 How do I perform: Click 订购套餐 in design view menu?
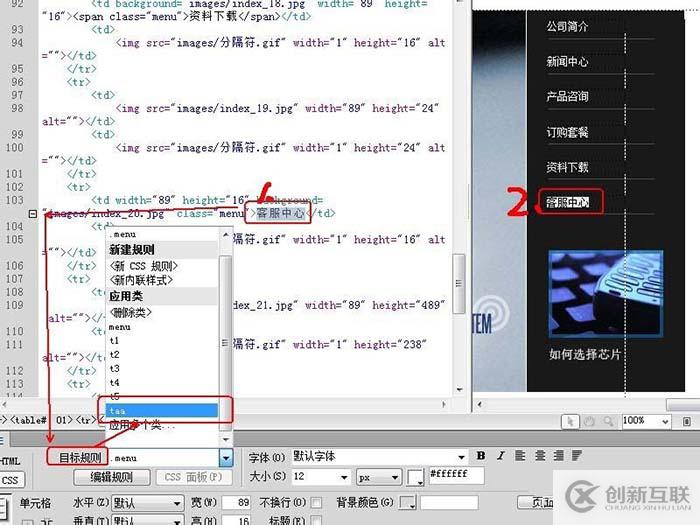[x=567, y=132]
